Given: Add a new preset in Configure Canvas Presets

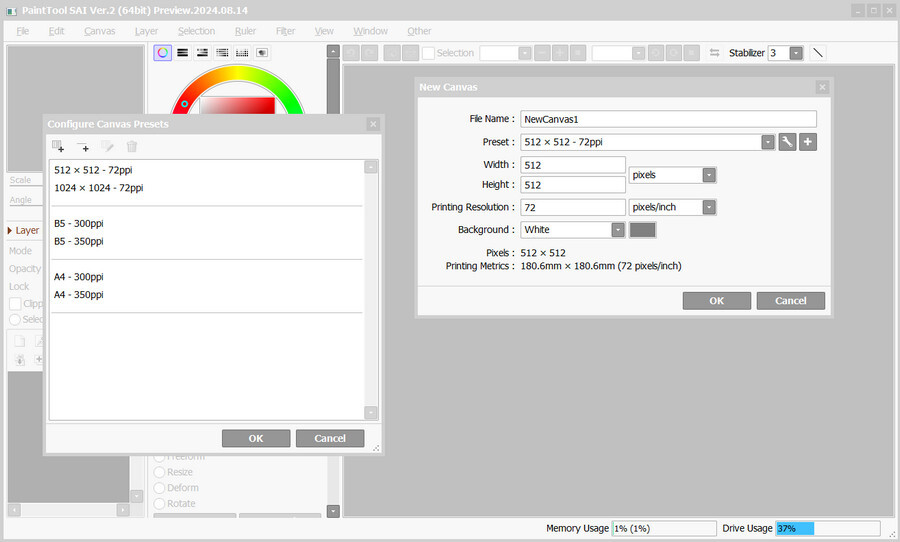Looking at the screenshot, I should pyautogui.click(x=58, y=146).
